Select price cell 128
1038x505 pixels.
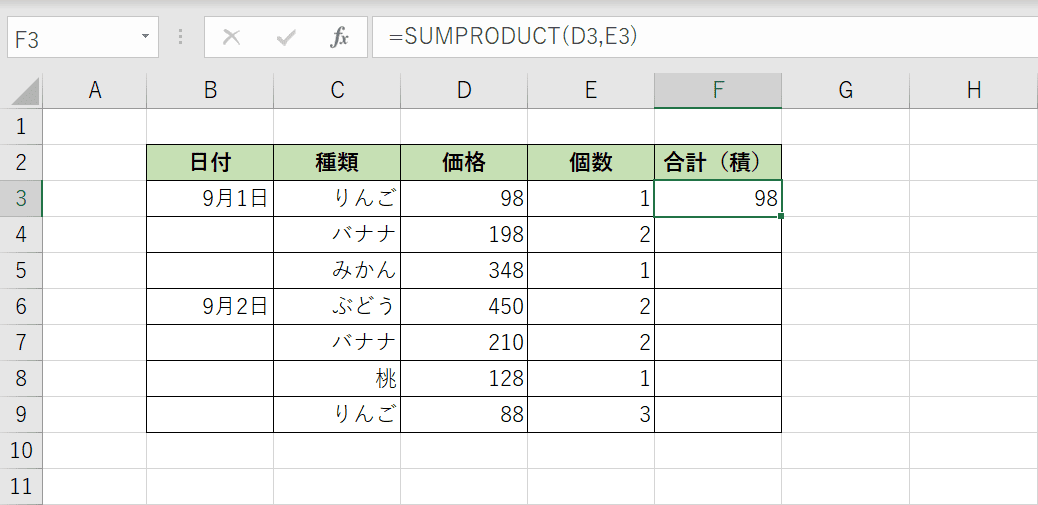(464, 379)
